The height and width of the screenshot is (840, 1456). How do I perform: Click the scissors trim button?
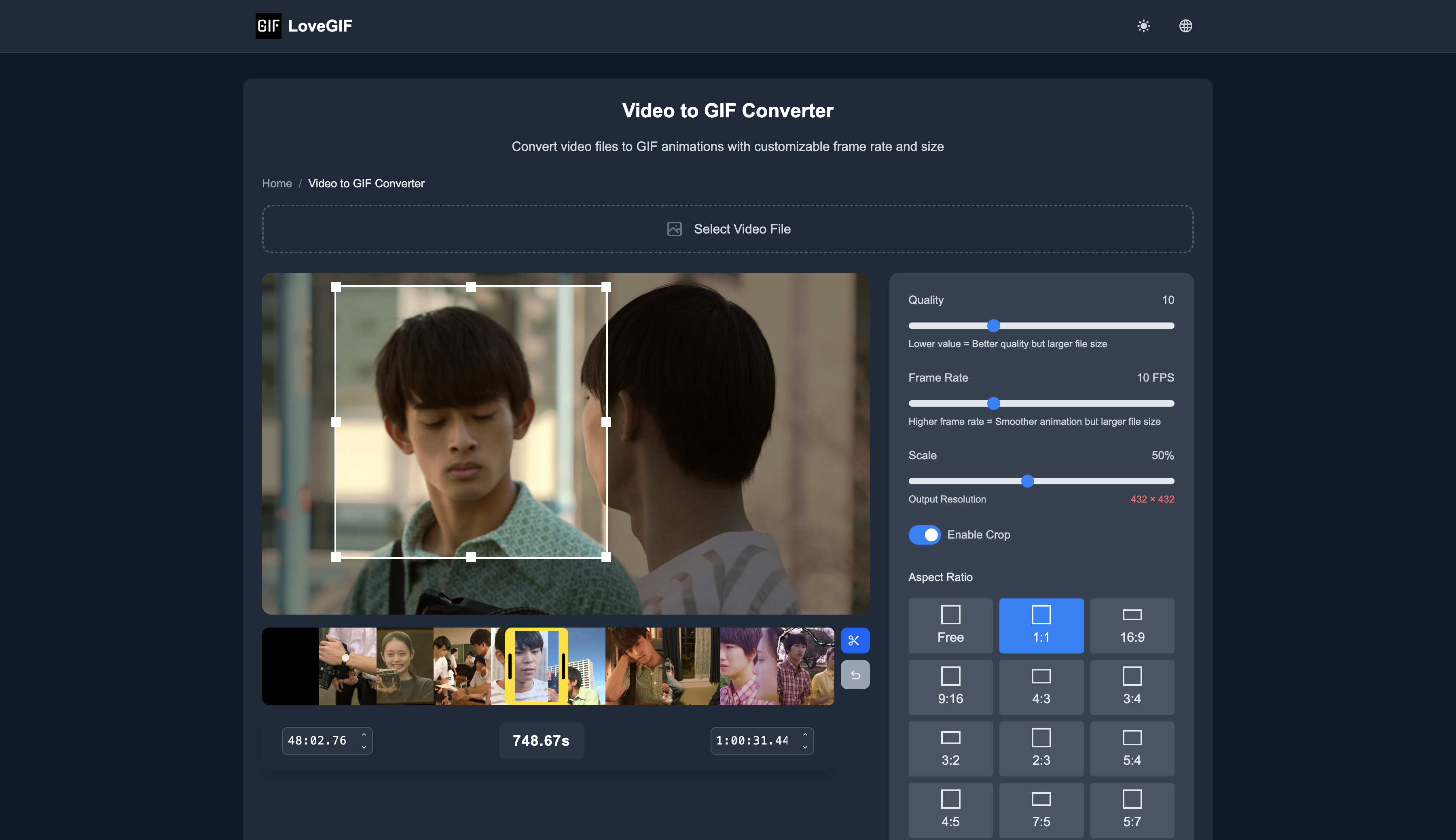(x=855, y=641)
